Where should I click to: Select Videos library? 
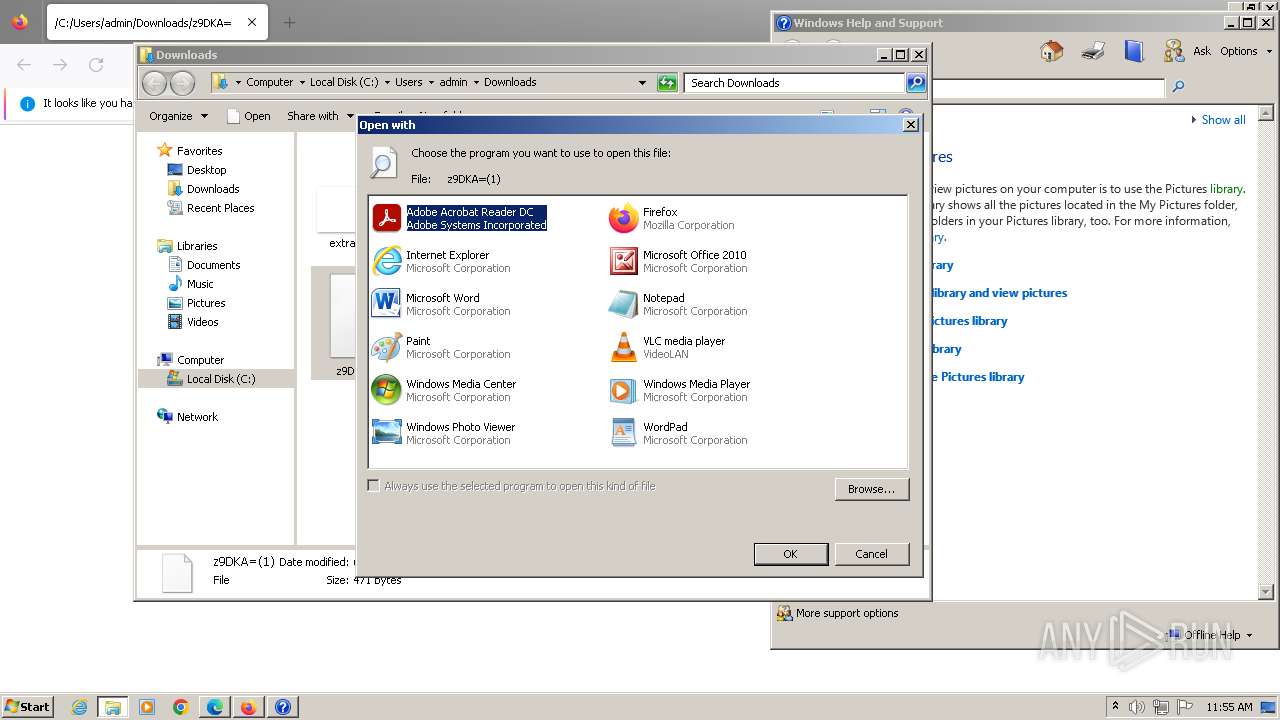point(202,322)
